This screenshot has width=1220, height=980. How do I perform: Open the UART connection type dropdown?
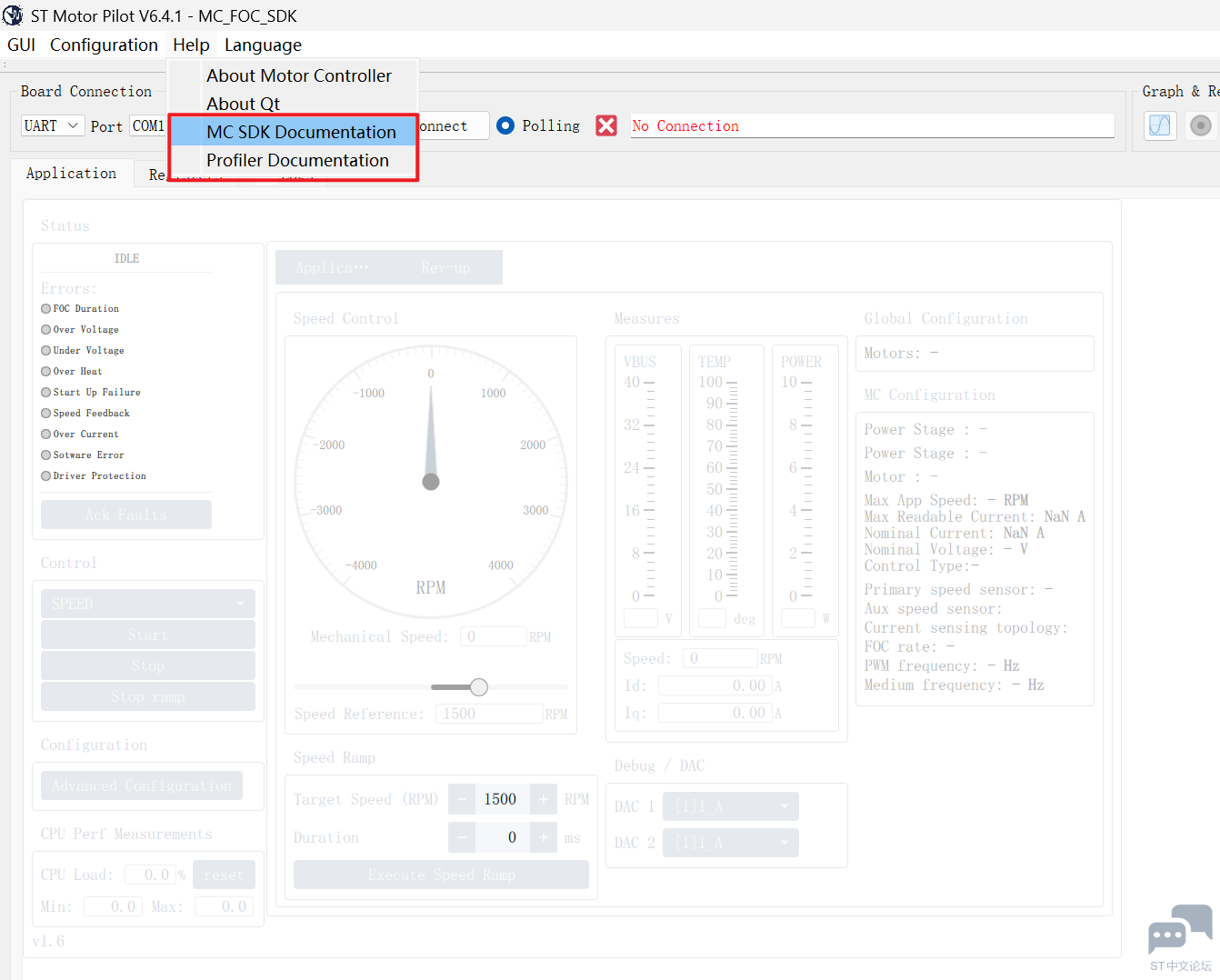[53, 125]
